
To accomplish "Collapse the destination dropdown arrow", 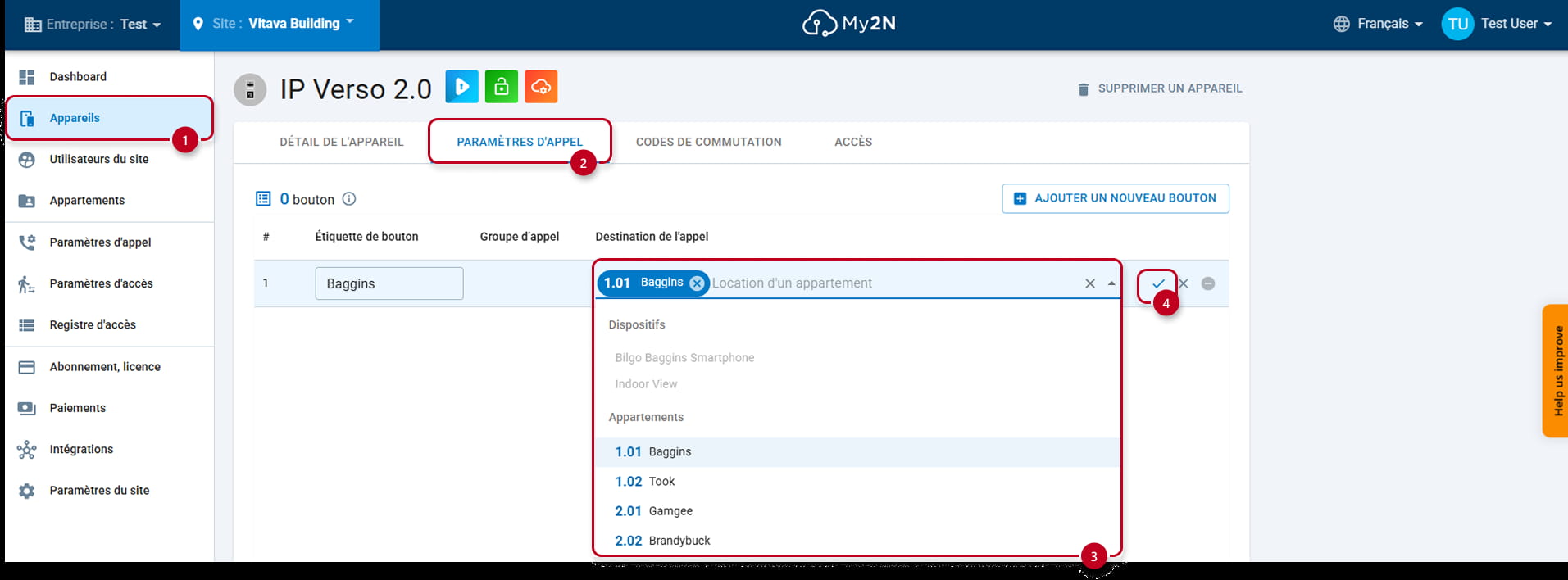I will (1111, 283).
